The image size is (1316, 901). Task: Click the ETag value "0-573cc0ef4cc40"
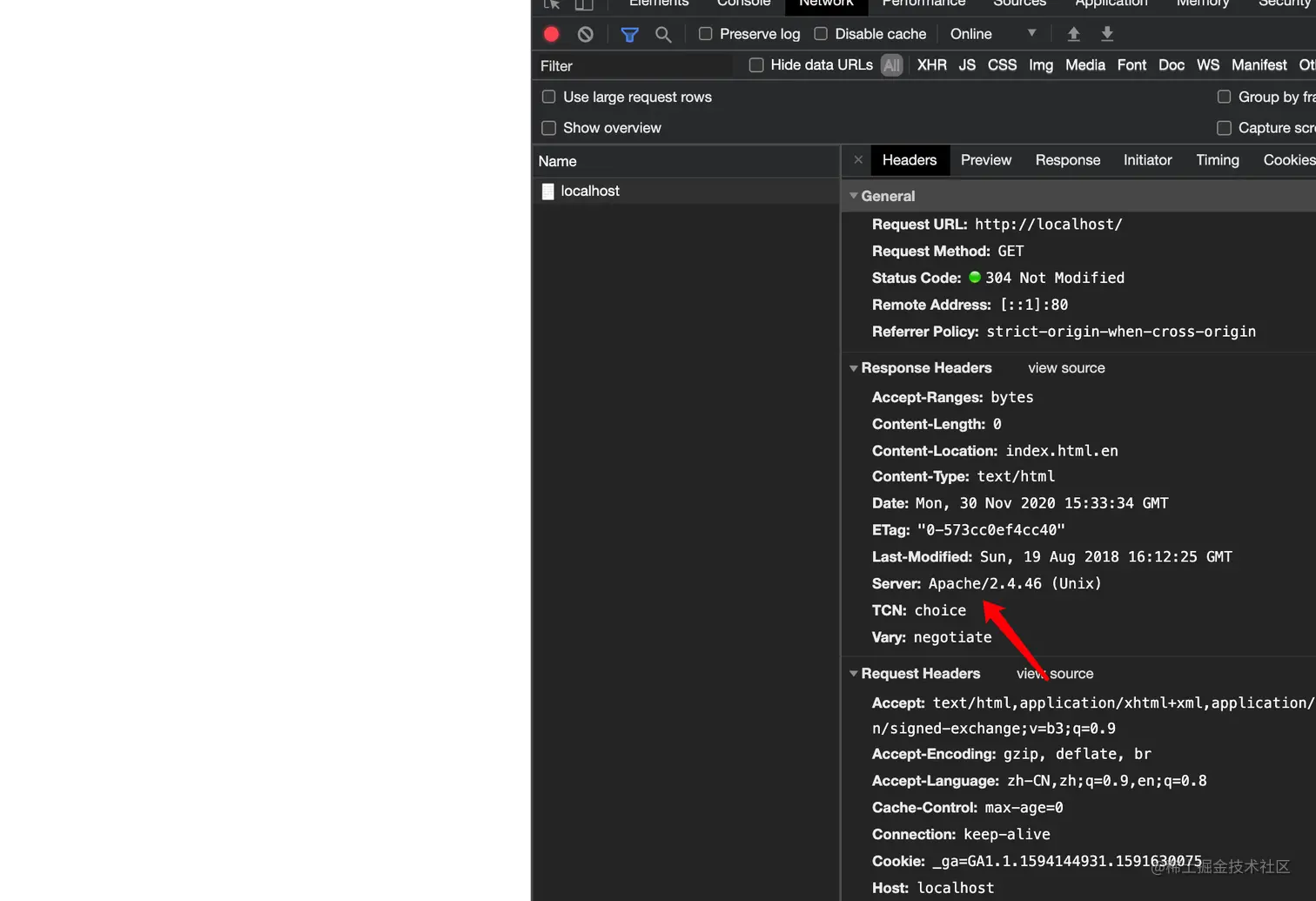click(x=990, y=530)
